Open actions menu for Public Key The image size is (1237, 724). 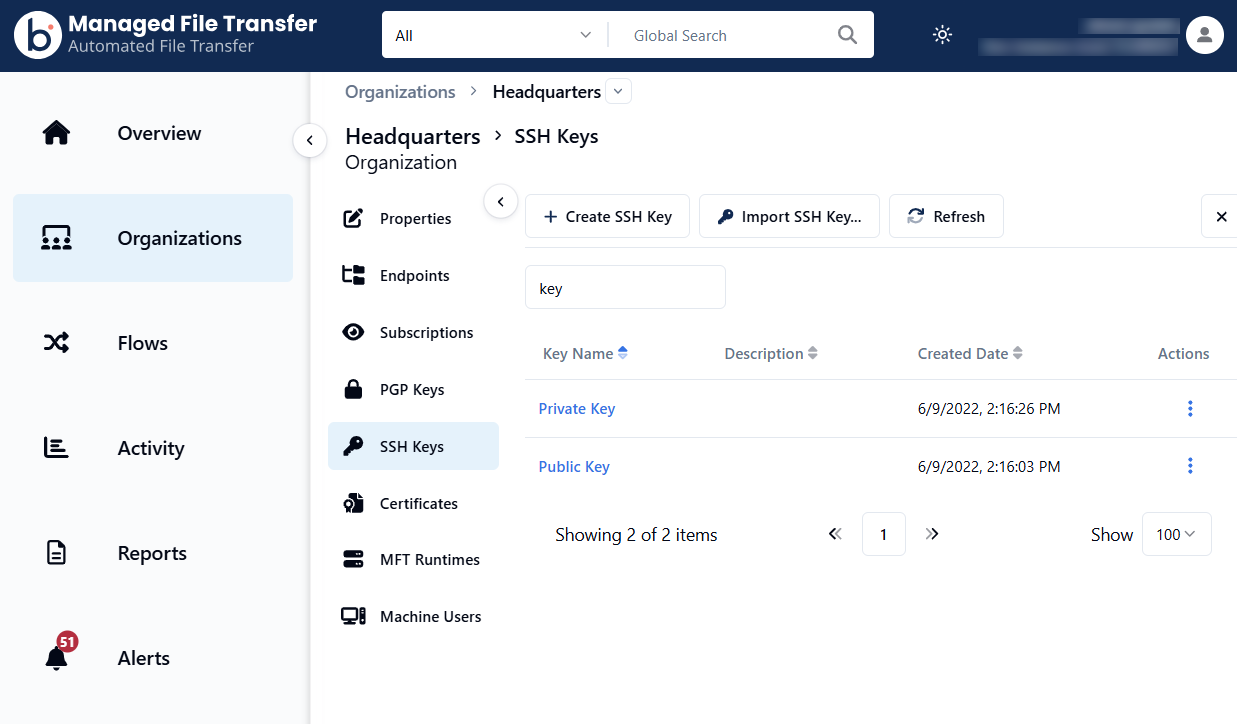[x=1190, y=466]
